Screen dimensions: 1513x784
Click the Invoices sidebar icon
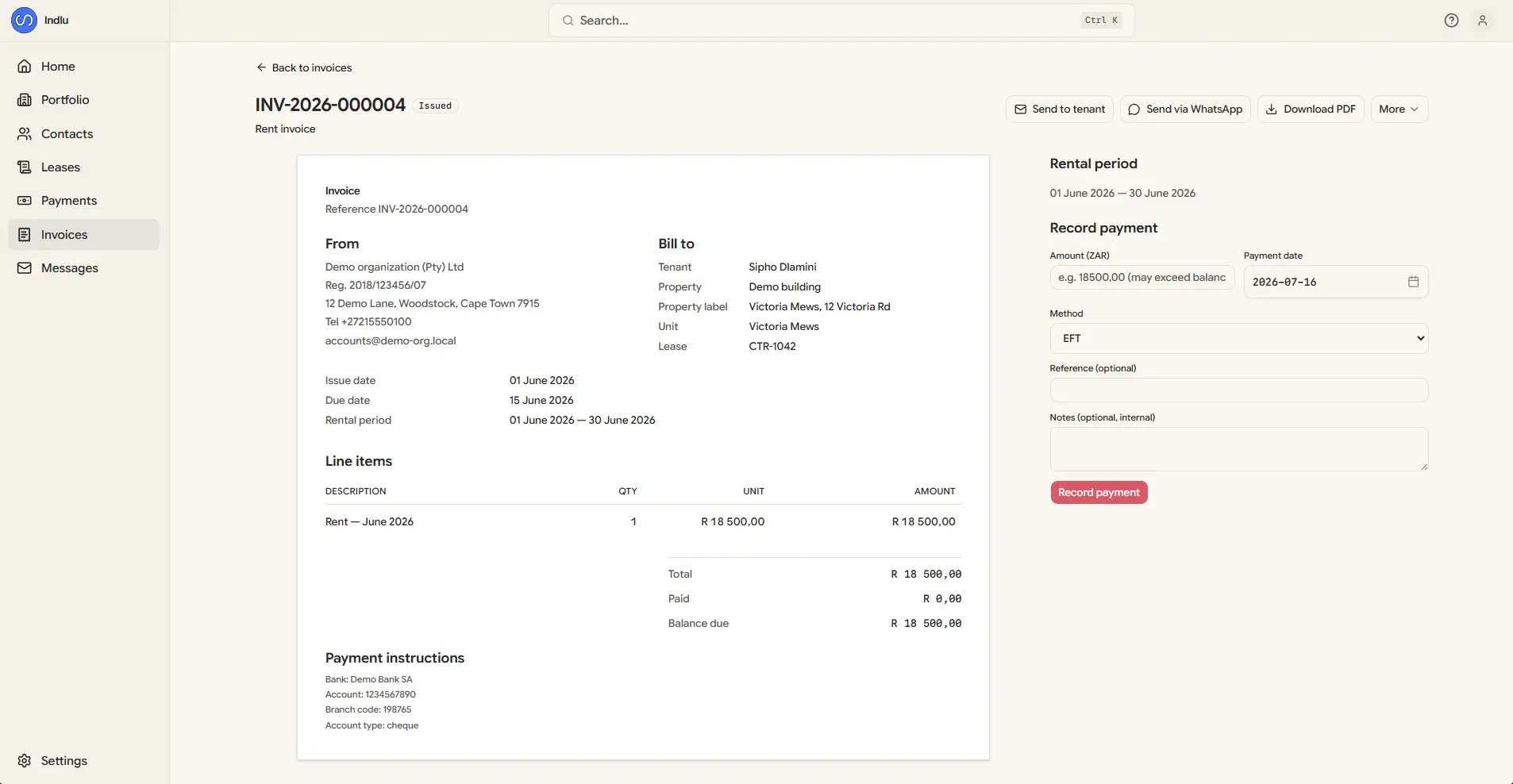tap(25, 235)
